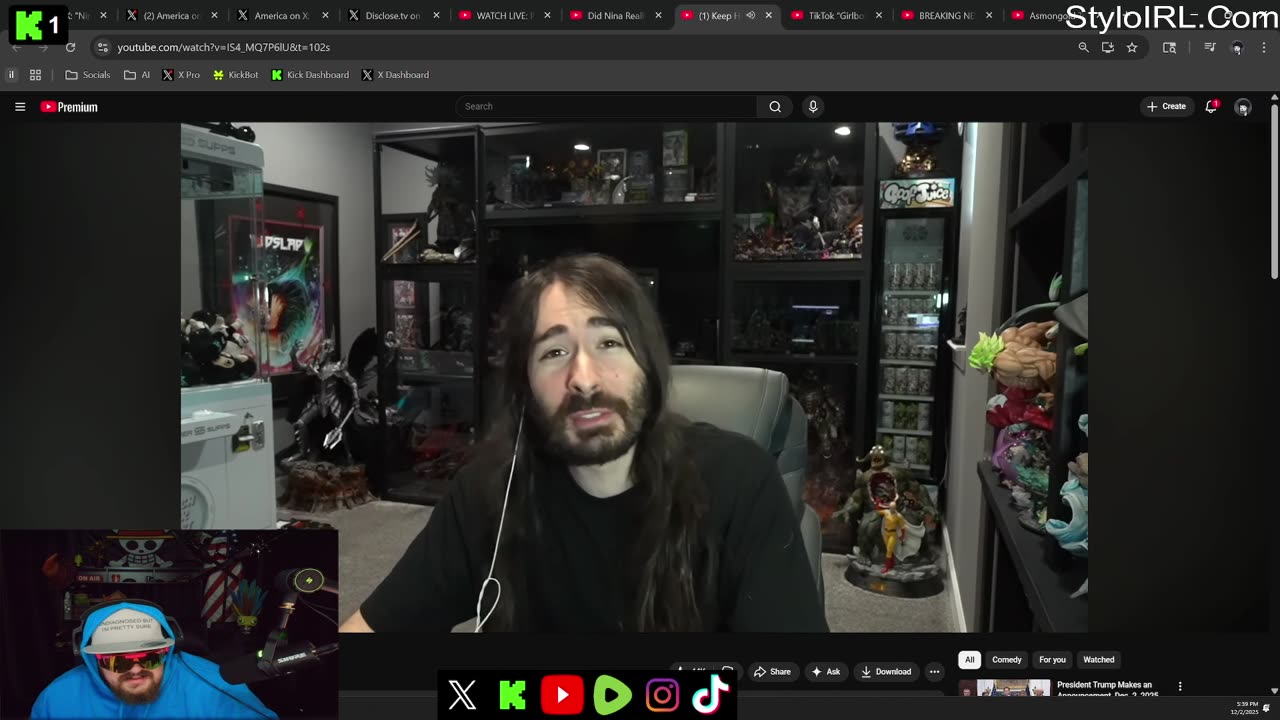Open the zoom magnifier icon in the address bar

[x=1083, y=47]
